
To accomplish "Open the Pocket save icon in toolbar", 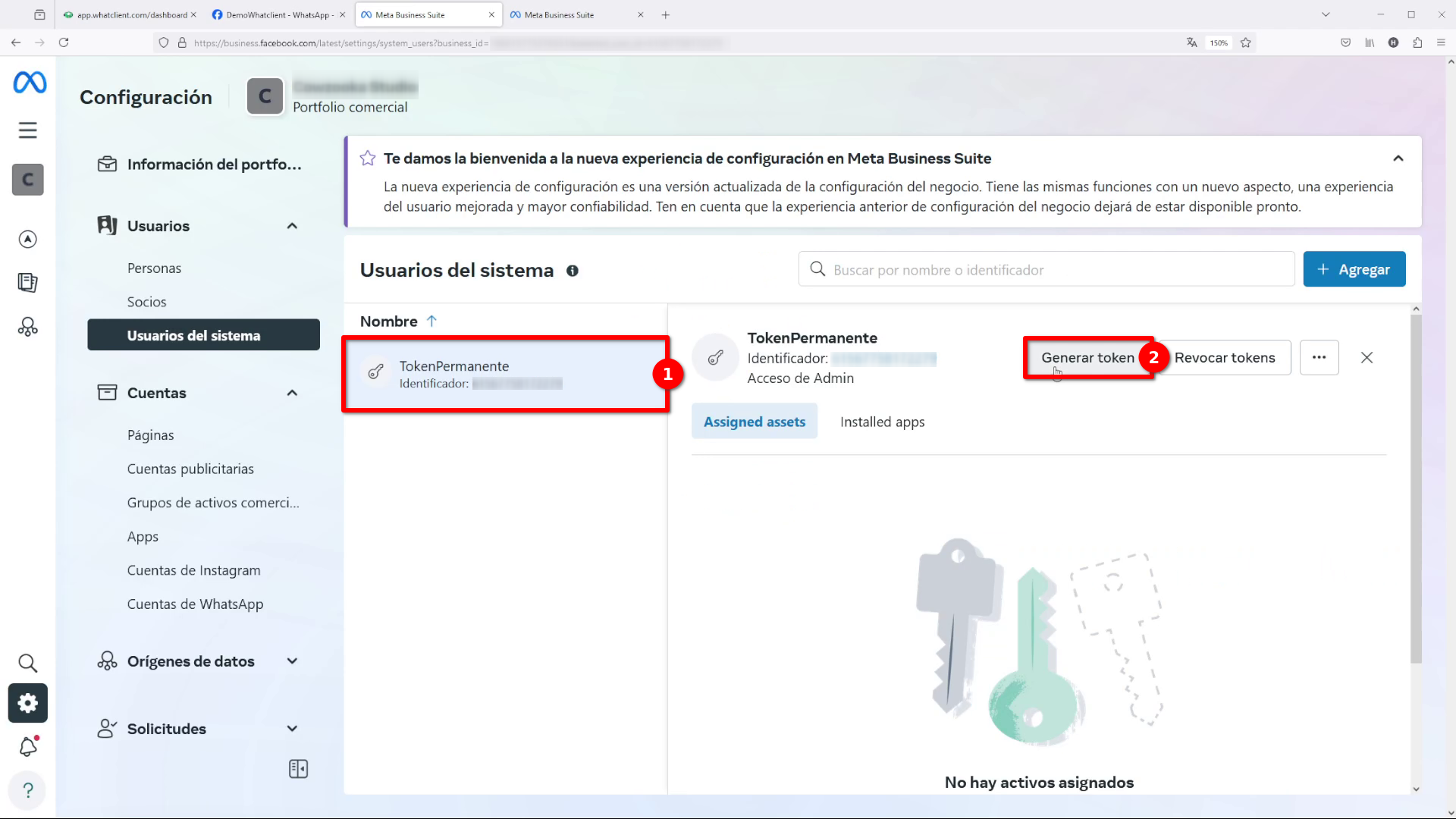I will [1345, 42].
